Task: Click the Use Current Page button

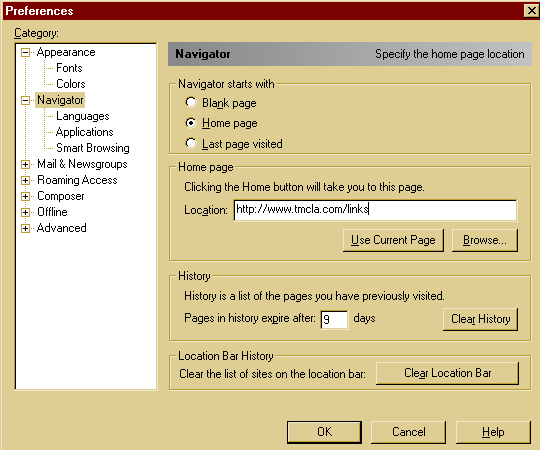Action: [393, 240]
